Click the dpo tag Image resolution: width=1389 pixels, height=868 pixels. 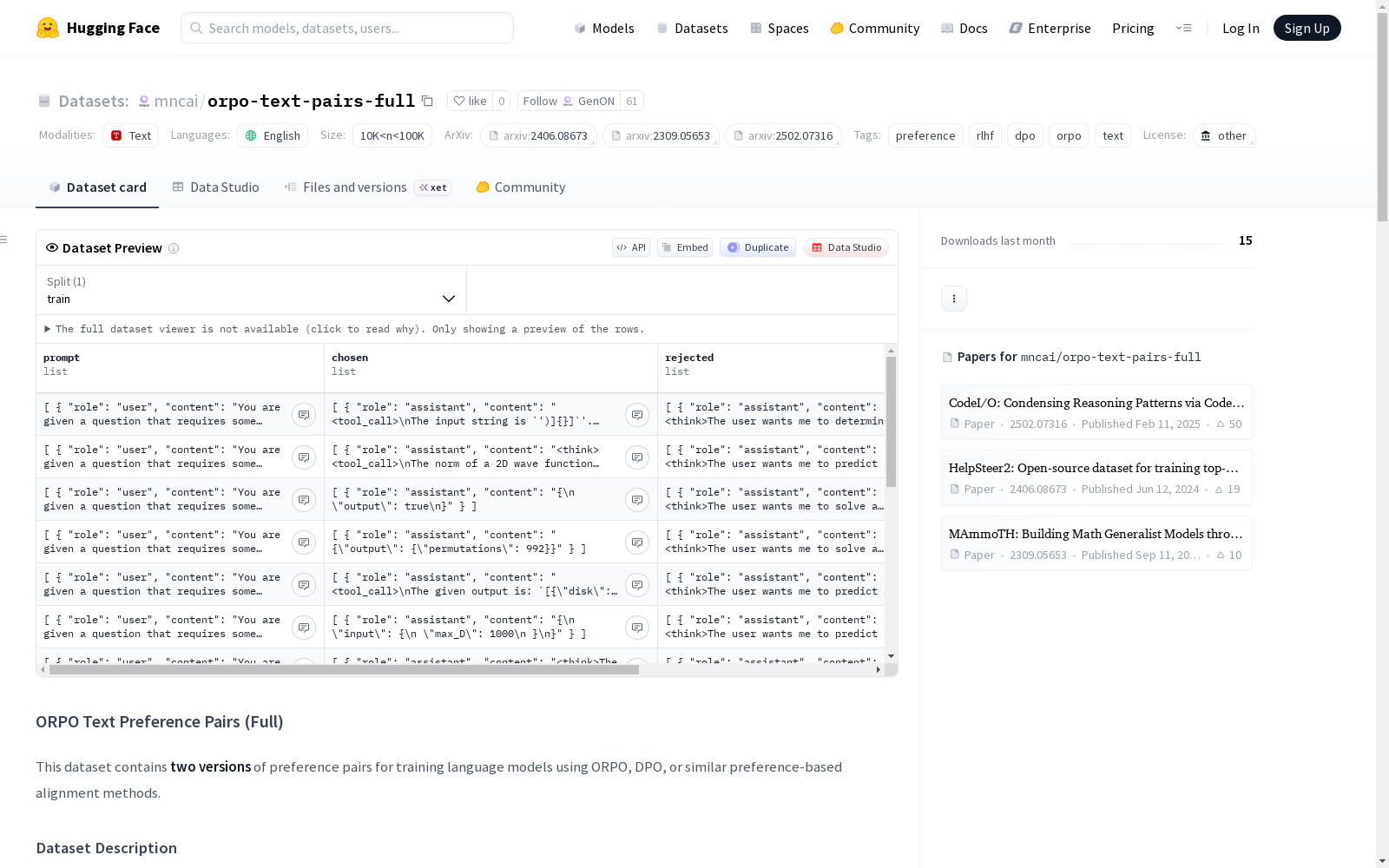pos(1025,135)
